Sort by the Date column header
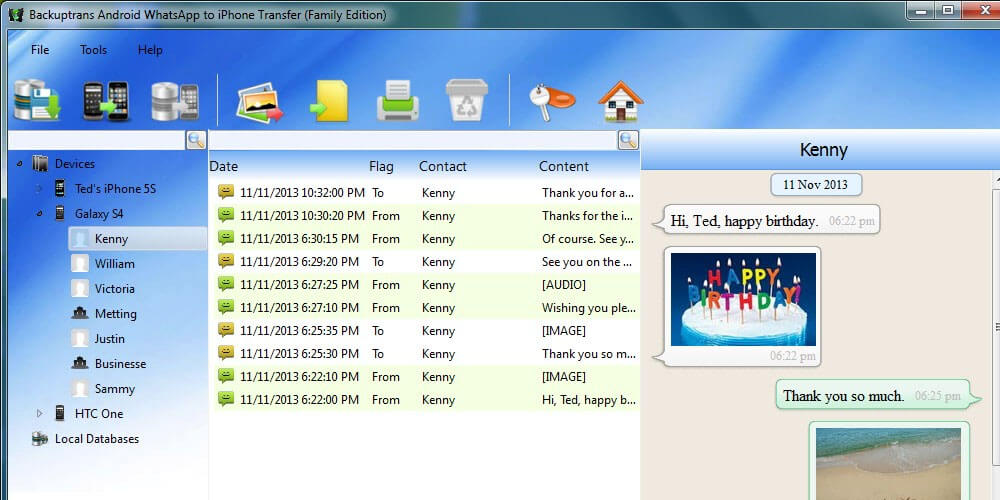This screenshot has height=500, width=1000. pyautogui.click(x=223, y=166)
